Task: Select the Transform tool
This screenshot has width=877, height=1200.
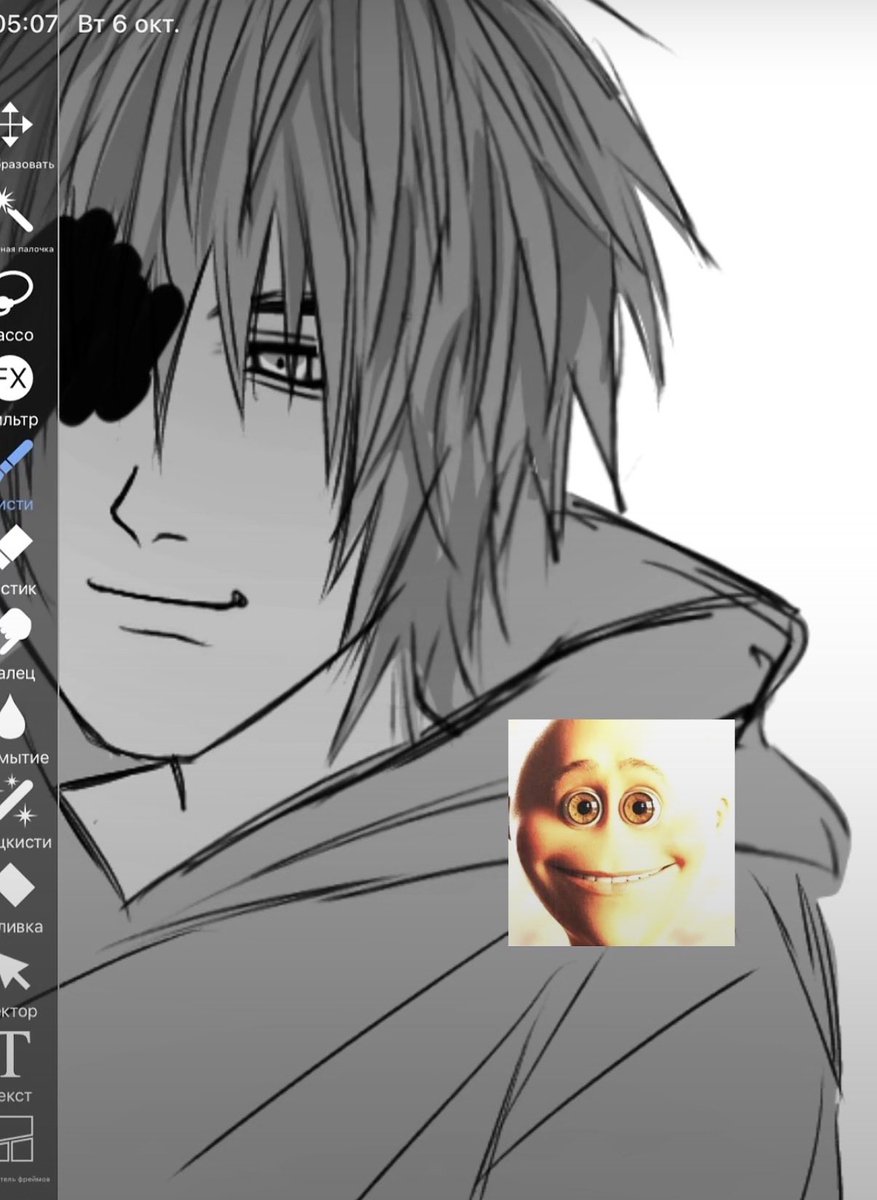Action: (x=15, y=124)
